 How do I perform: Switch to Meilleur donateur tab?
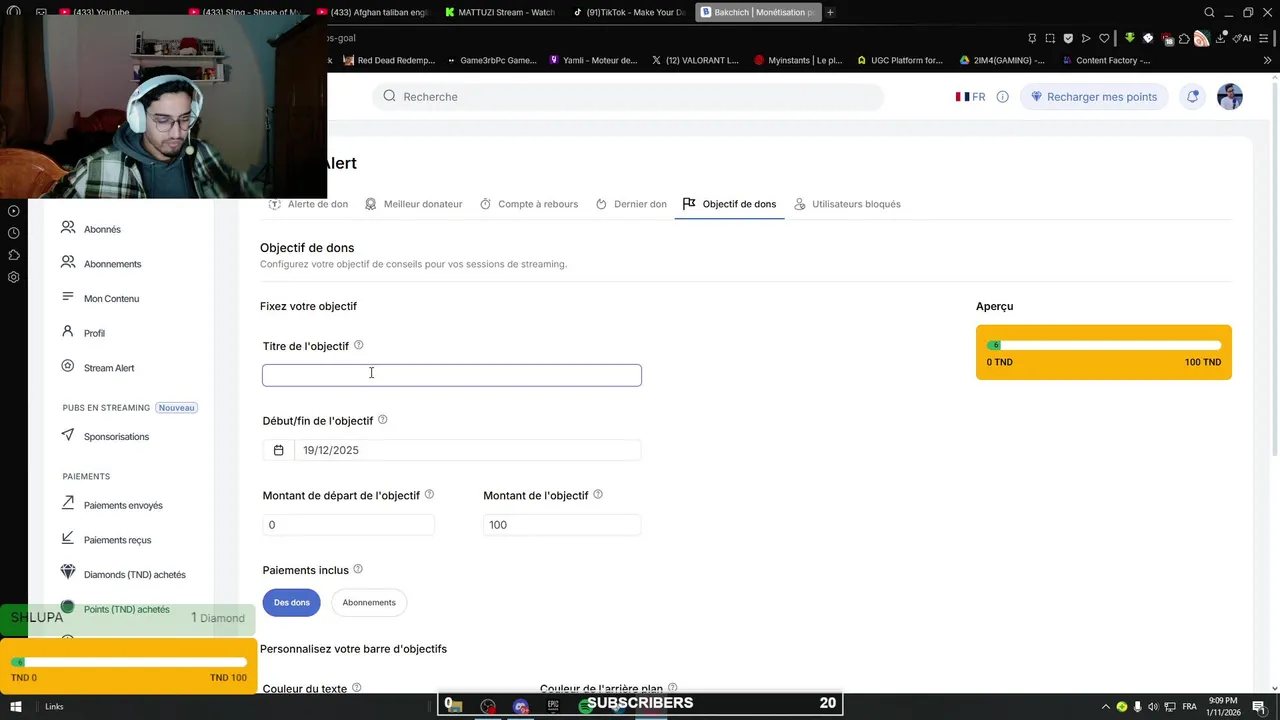coord(413,204)
